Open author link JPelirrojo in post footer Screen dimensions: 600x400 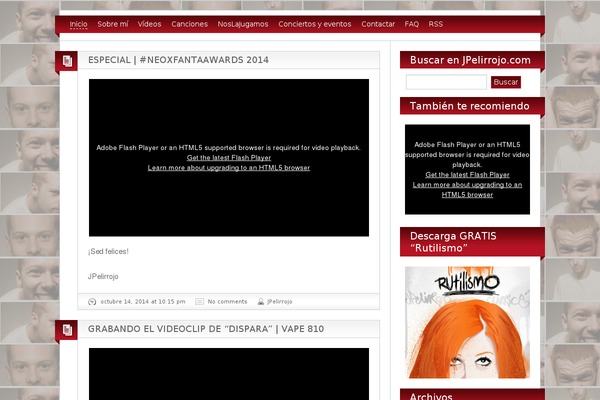(x=280, y=302)
